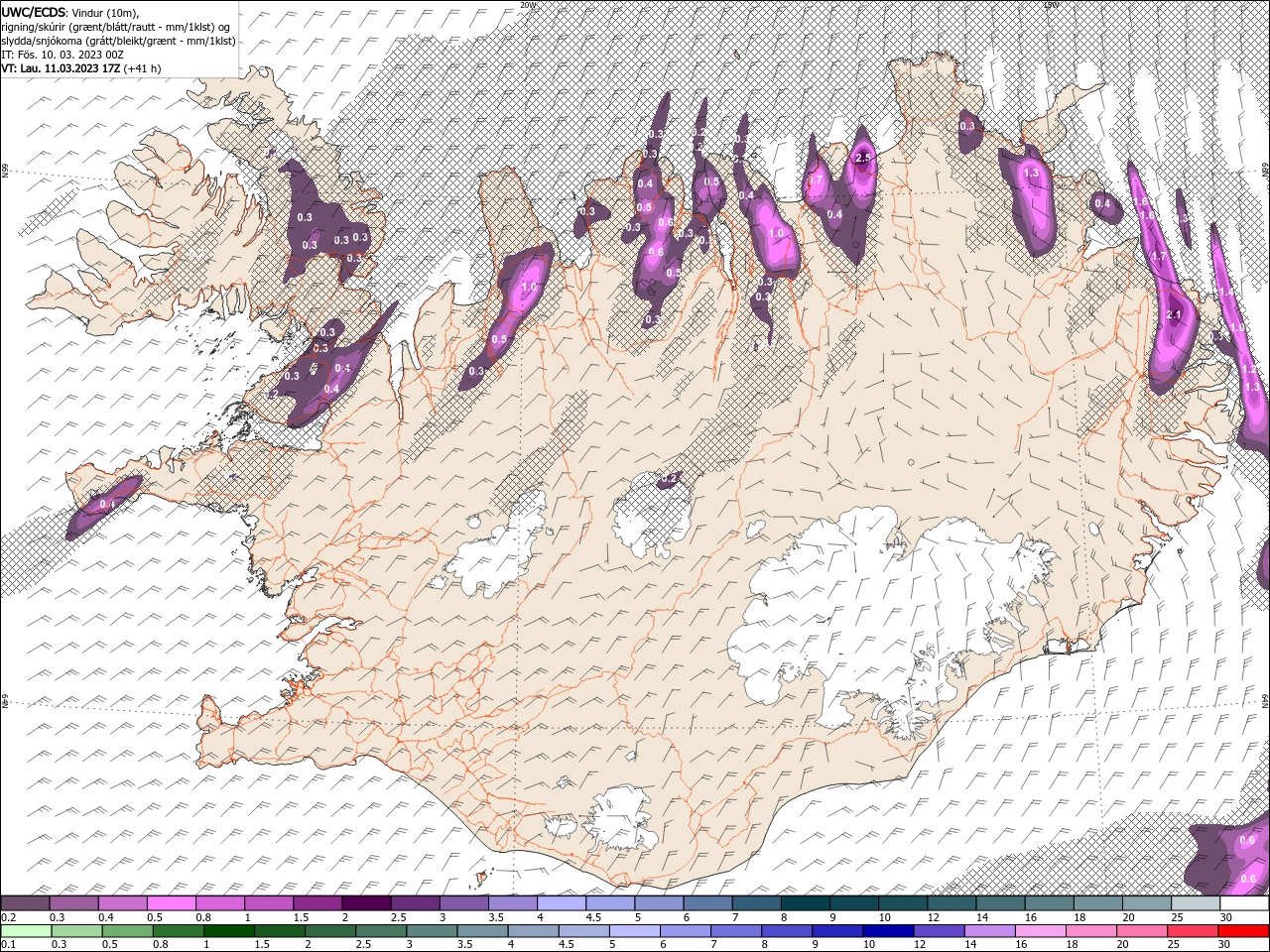Select the rain legend swatch labeled 25
The height and width of the screenshot is (952, 1270).
(x=1193, y=931)
